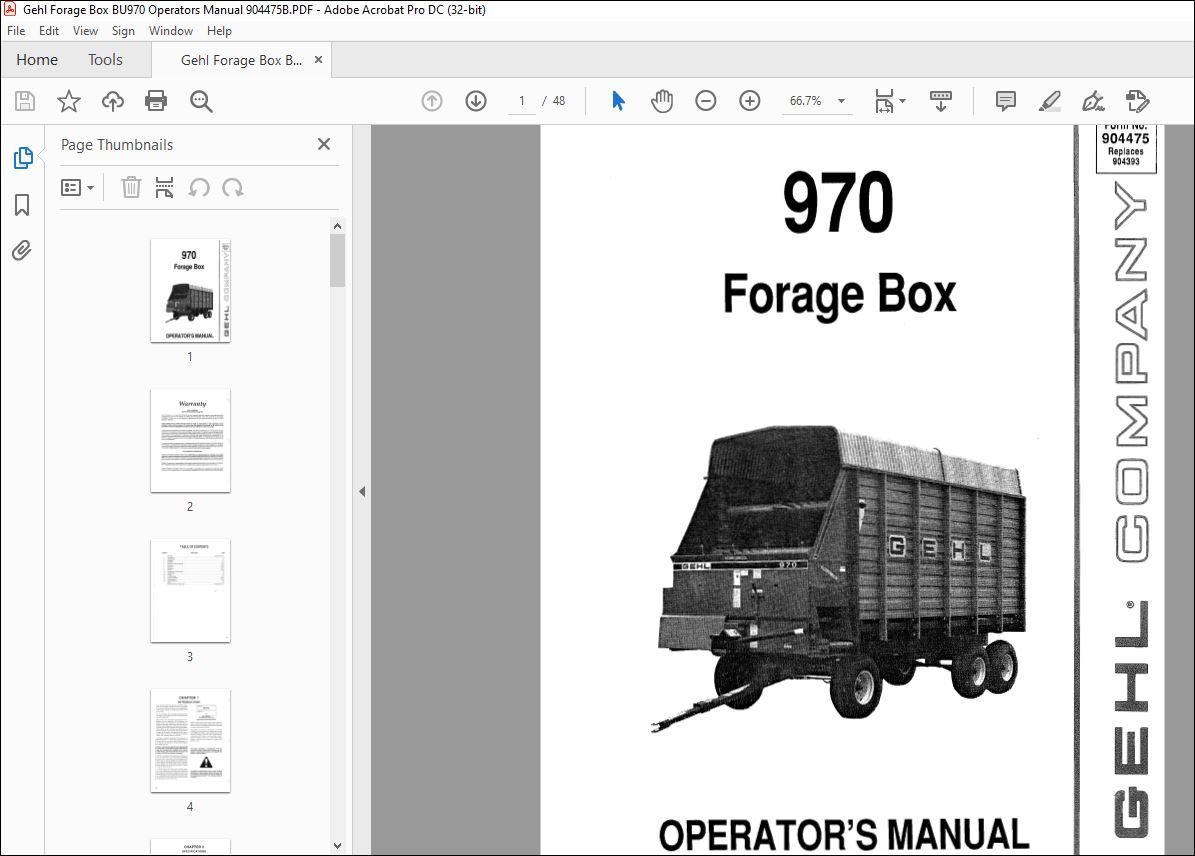Open the Find text magnifier tool
The height and width of the screenshot is (856, 1195).
(x=201, y=101)
